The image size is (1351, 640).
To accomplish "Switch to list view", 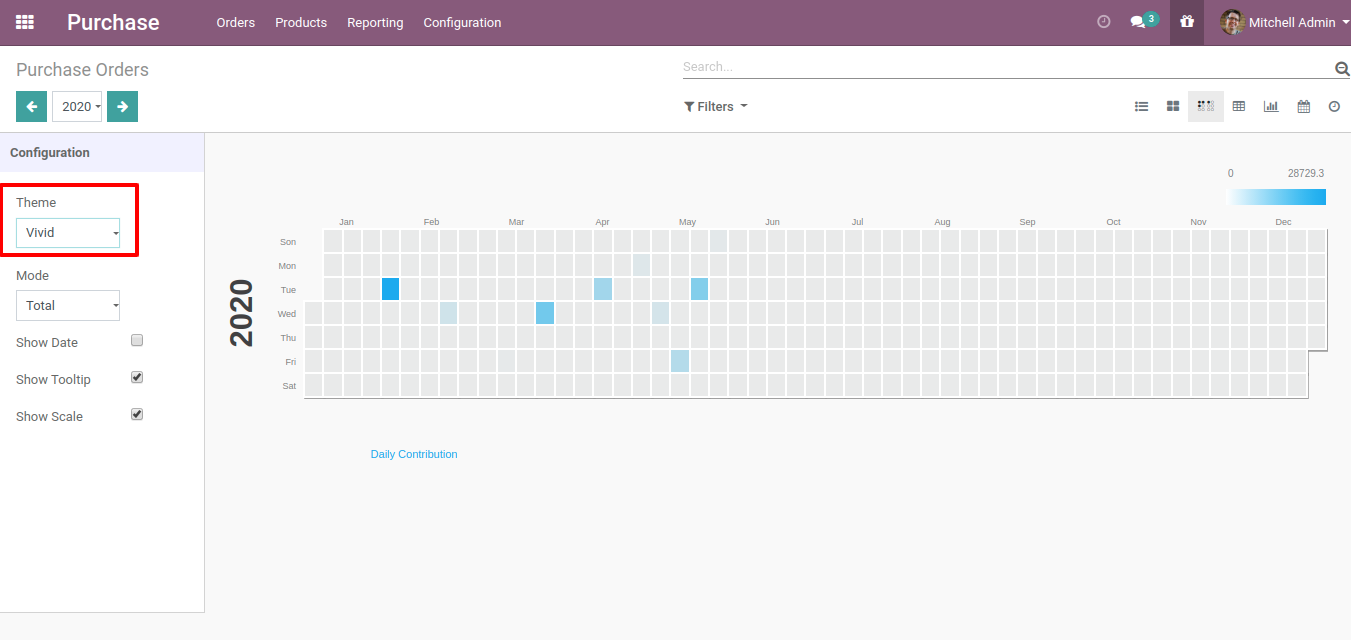I will pos(1141,106).
